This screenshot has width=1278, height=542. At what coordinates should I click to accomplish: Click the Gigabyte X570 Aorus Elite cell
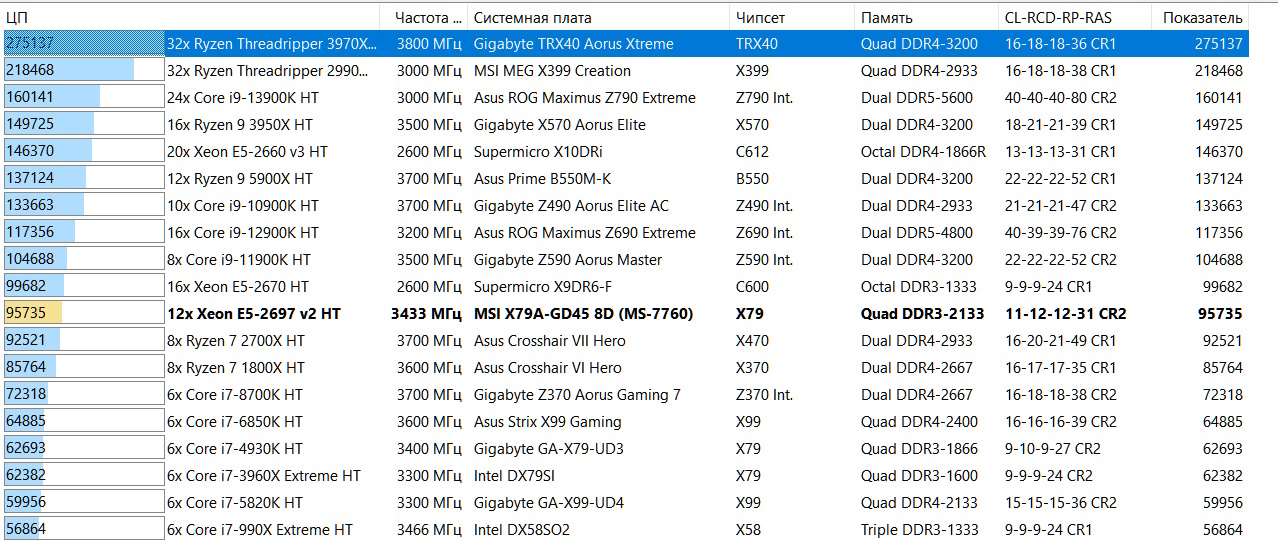coord(559,125)
